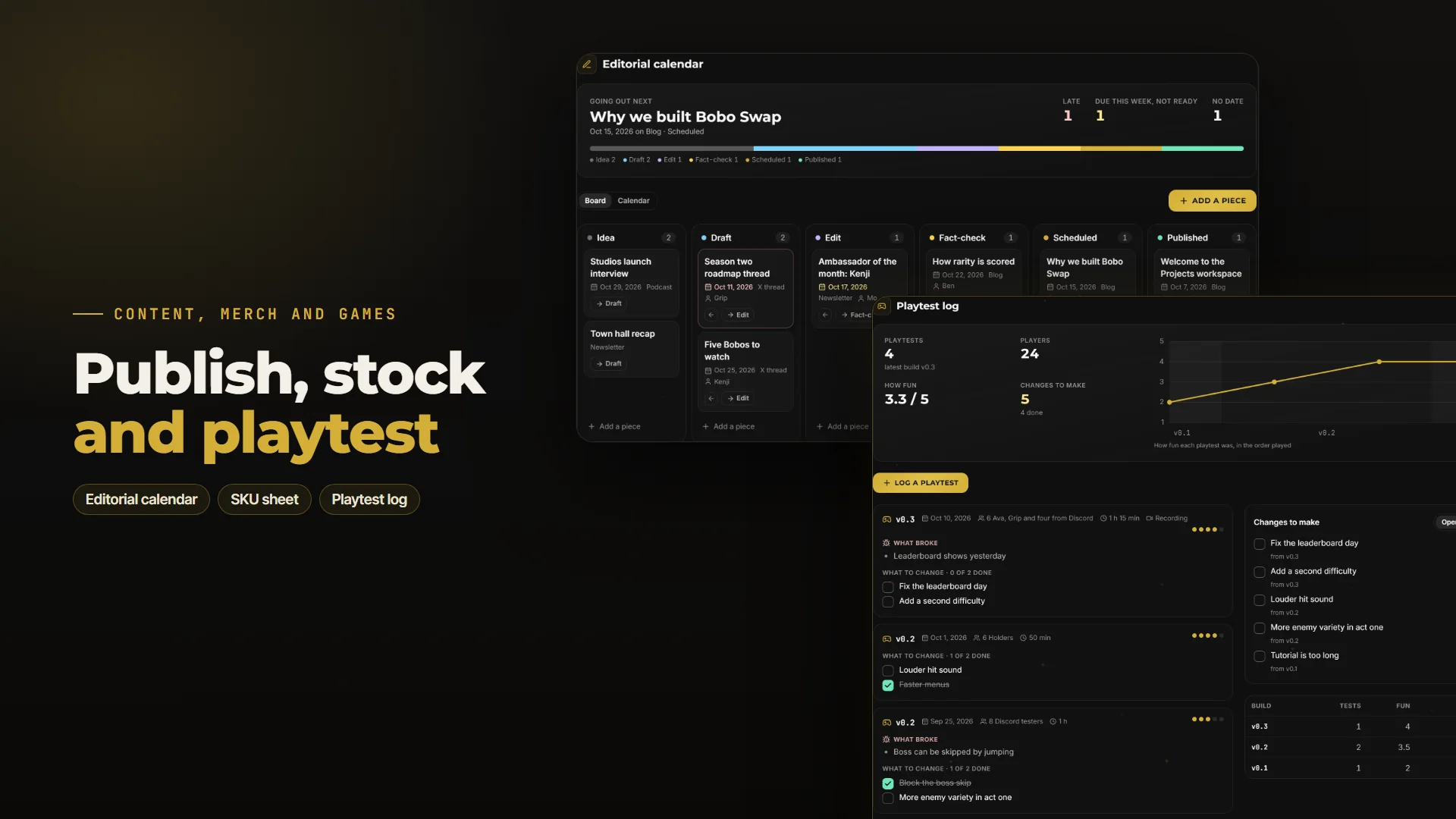Open the Playtest log pill

coord(369,500)
